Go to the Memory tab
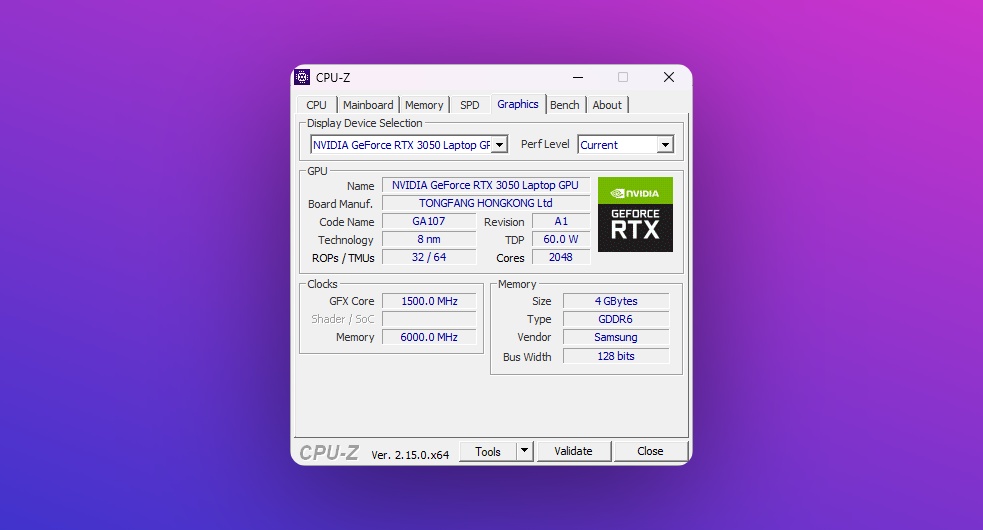983x530 pixels. pos(424,105)
